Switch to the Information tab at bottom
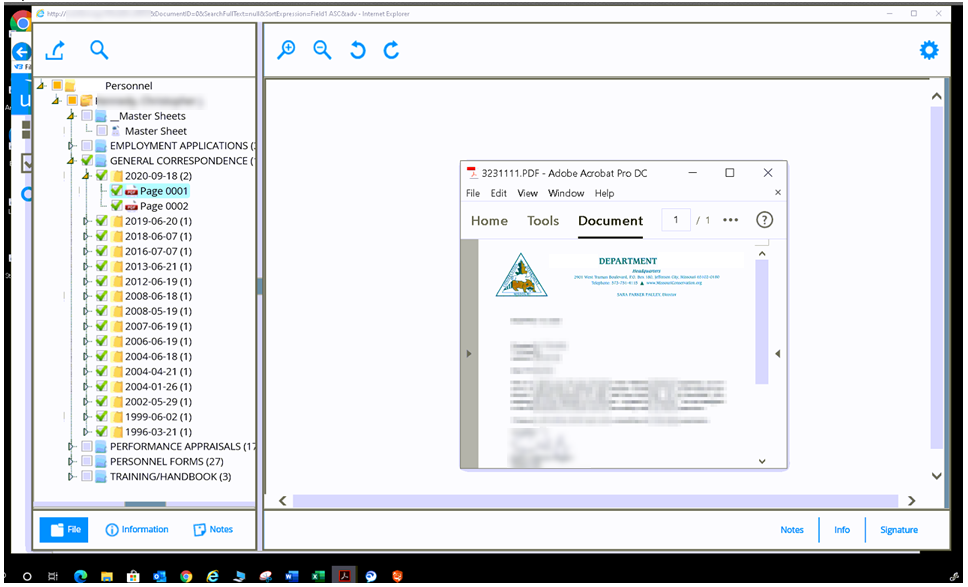 [x=137, y=529]
